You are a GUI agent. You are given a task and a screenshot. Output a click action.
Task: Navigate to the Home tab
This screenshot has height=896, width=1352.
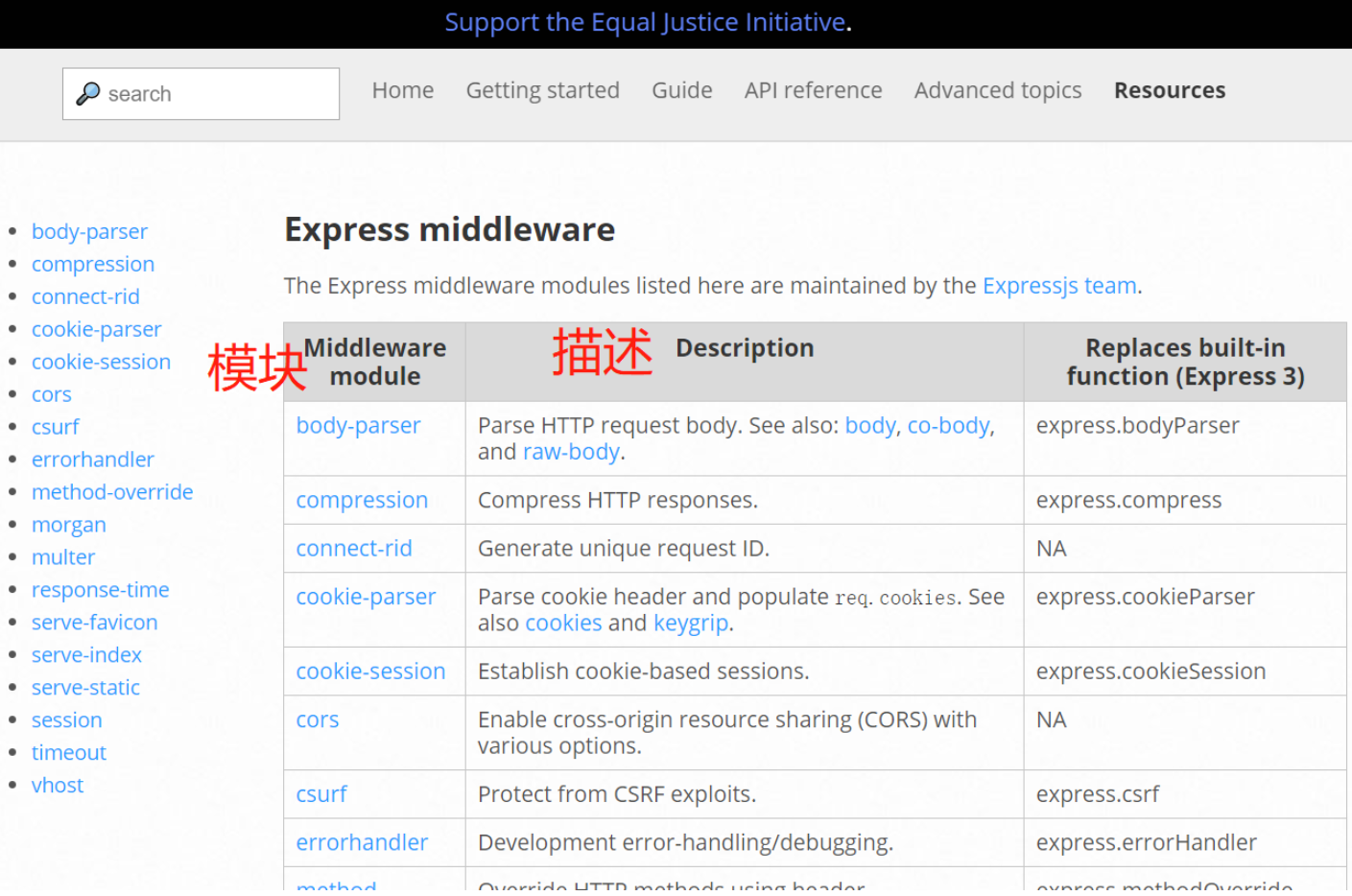(402, 89)
